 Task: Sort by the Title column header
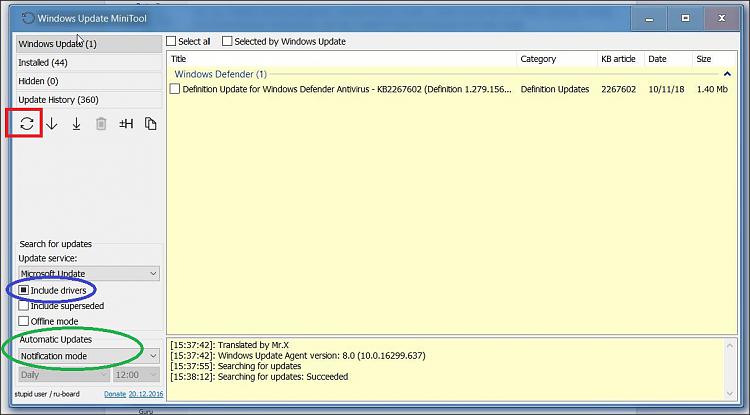click(342, 59)
